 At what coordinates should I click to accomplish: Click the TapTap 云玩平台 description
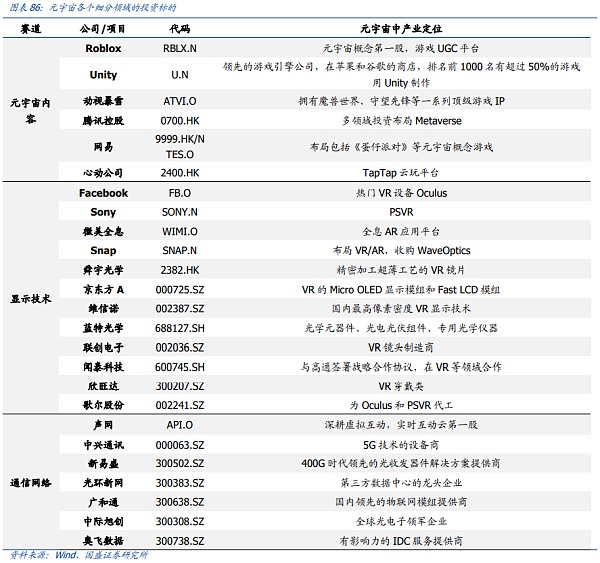tap(401, 173)
